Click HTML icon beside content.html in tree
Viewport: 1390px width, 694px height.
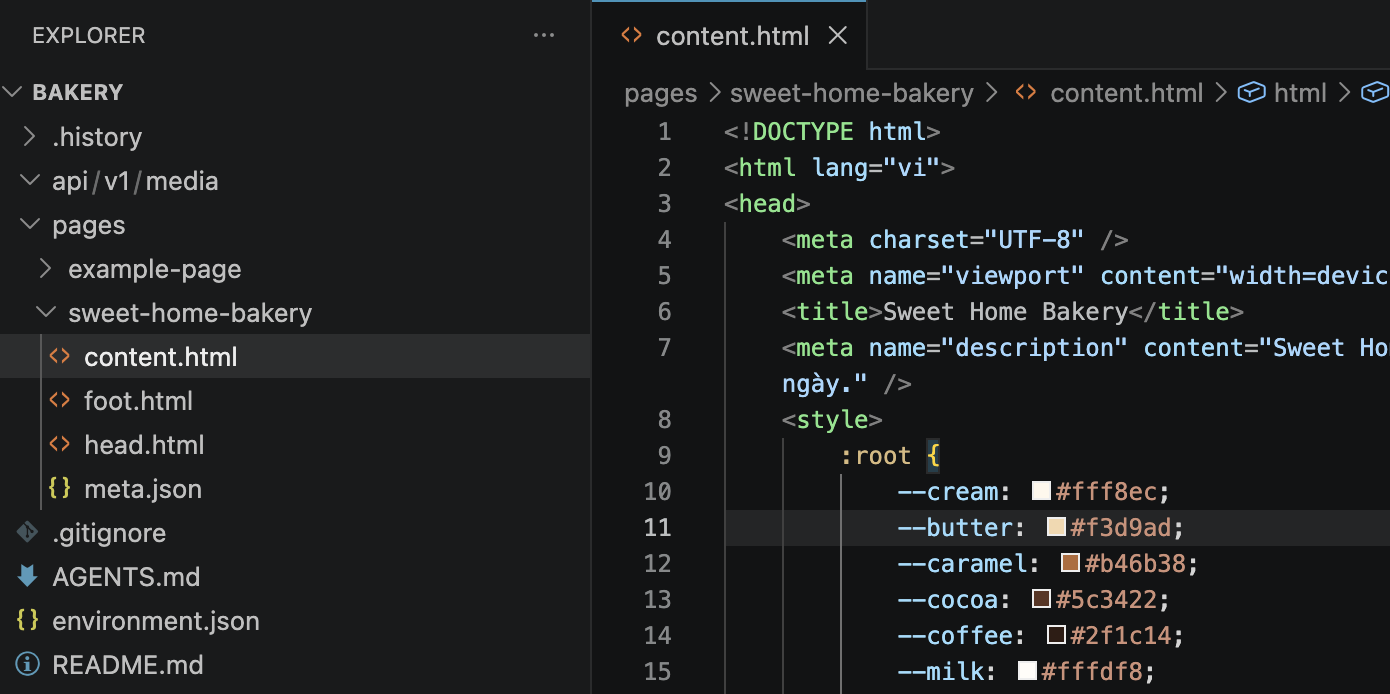point(60,356)
